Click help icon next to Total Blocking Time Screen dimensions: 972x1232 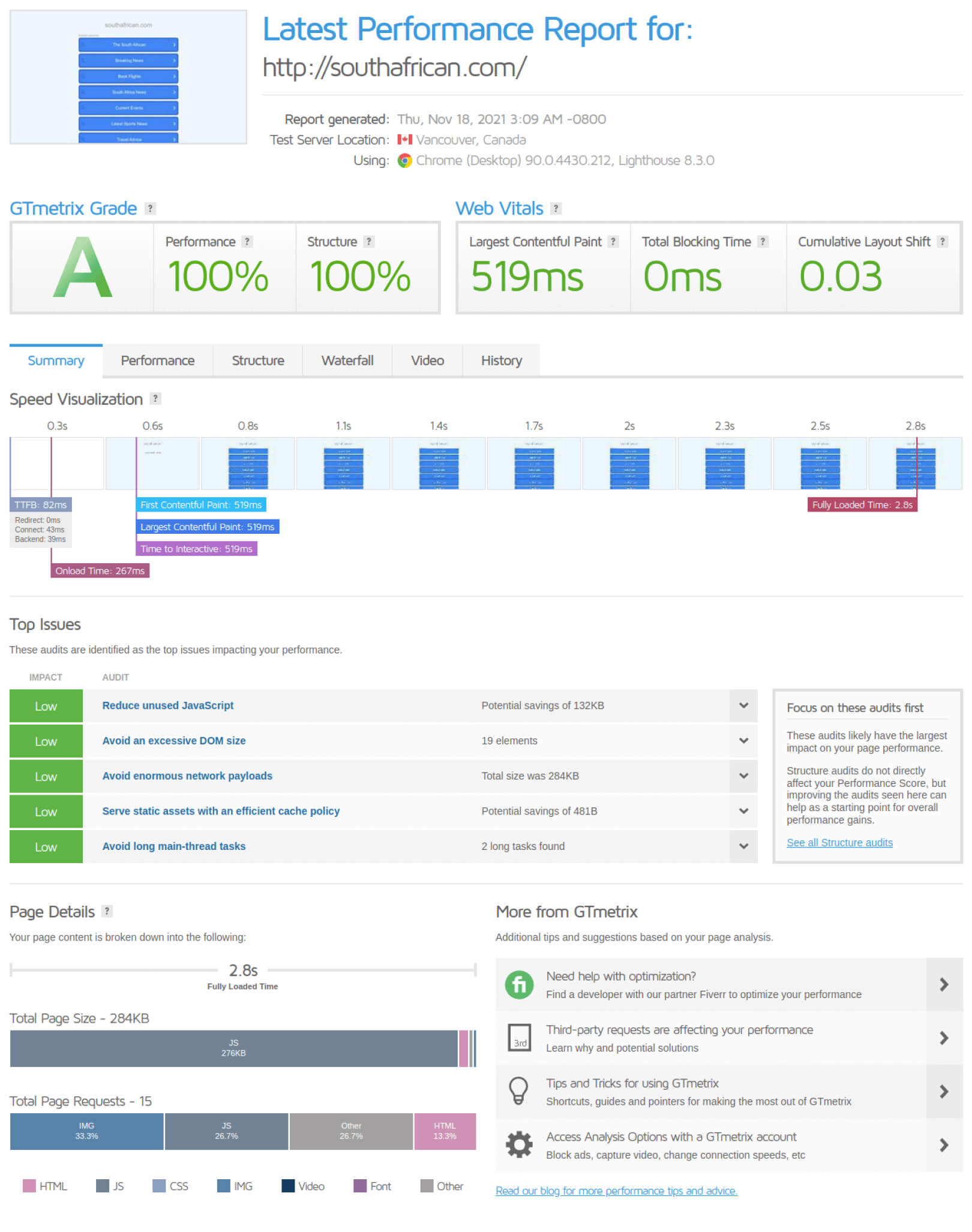763,241
